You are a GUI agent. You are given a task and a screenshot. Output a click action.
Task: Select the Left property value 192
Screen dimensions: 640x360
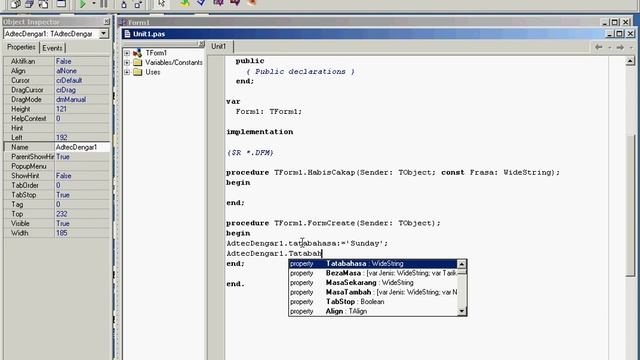pos(82,138)
